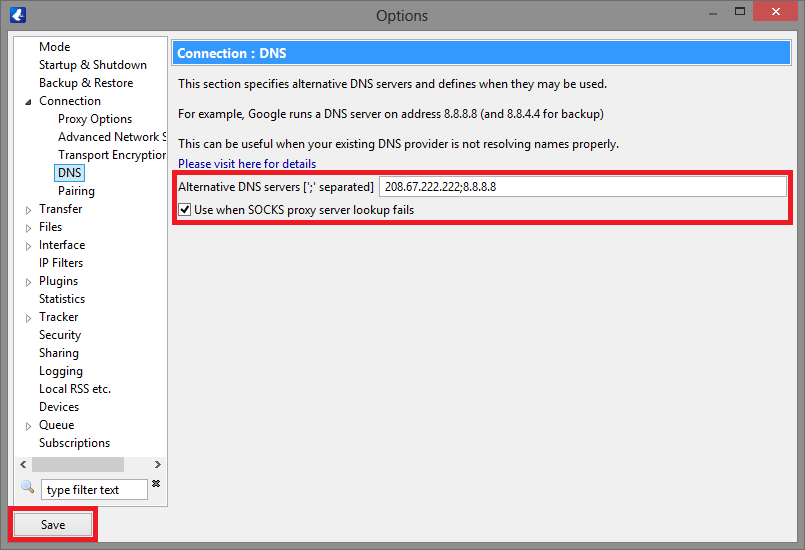Expand the Plugins section arrow
The image size is (805, 550).
[x=28, y=281]
